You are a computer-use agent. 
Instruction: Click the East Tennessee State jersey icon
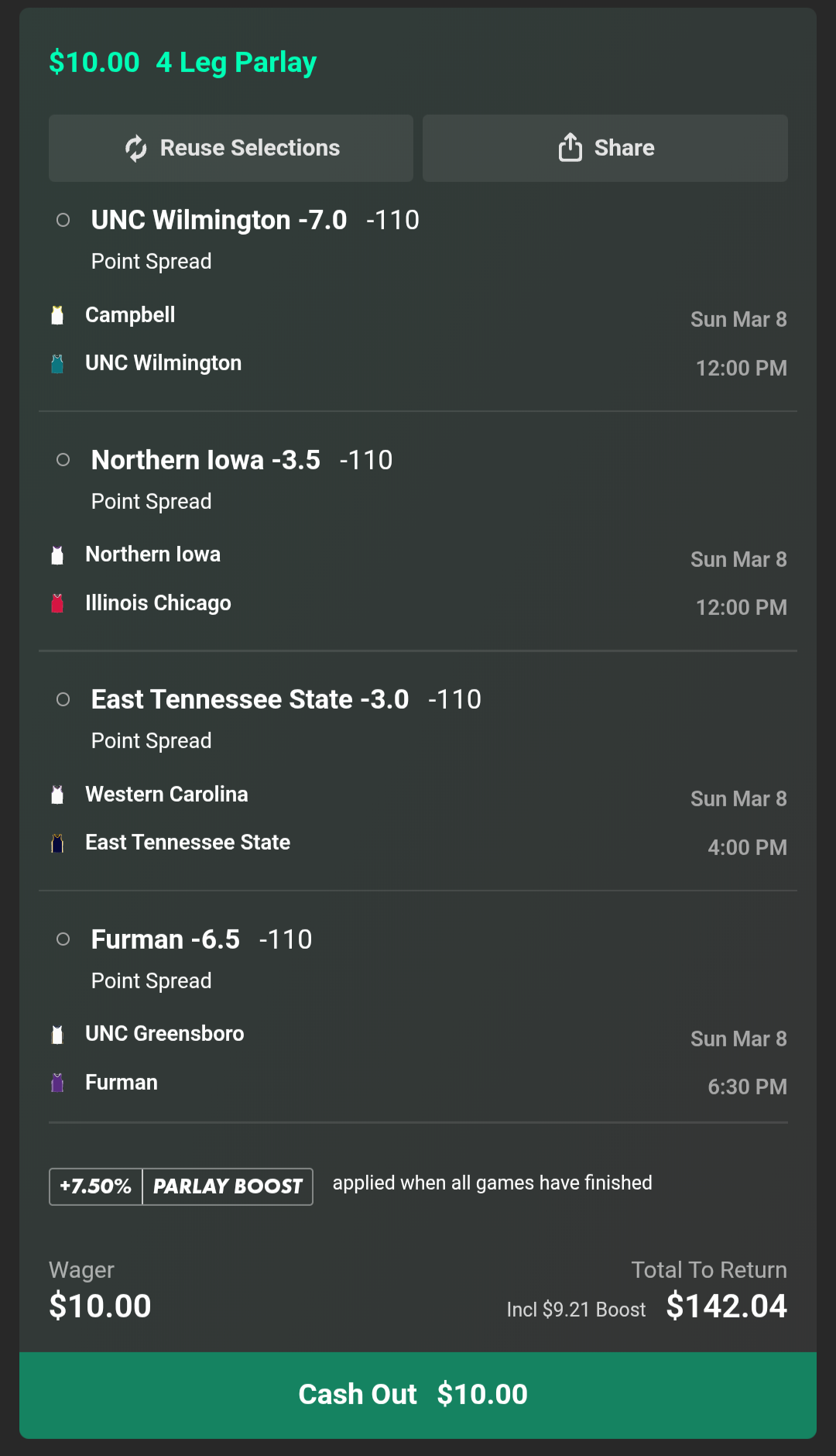tap(57, 843)
